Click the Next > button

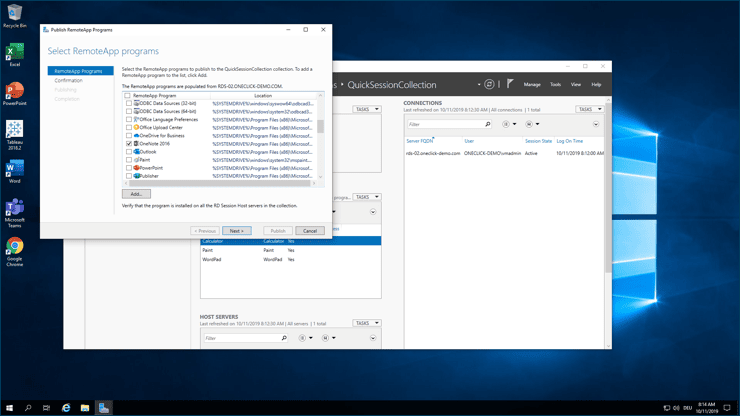pyautogui.click(x=237, y=231)
